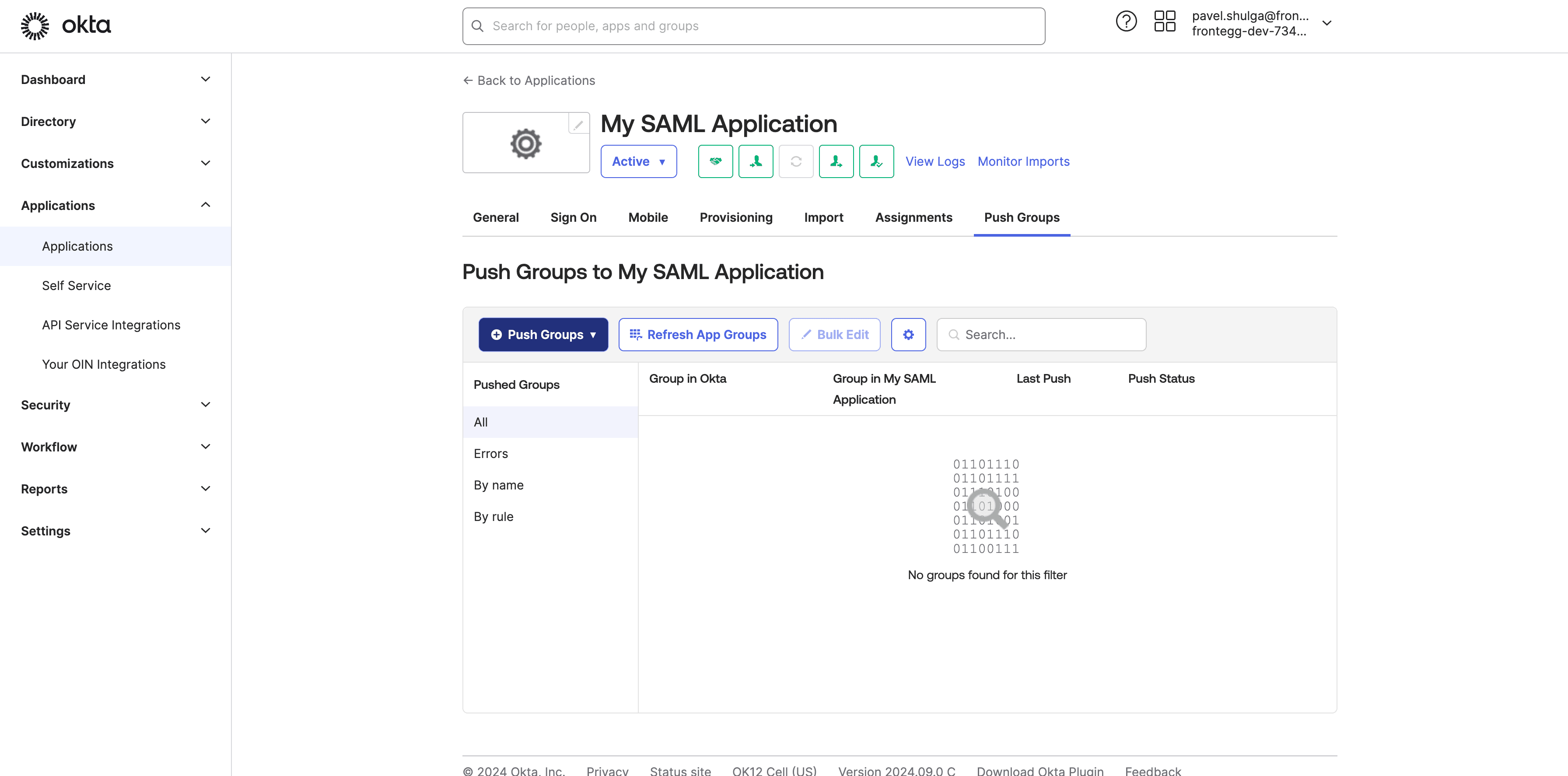Click the user import icon (arrow pointing to user)

(756, 161)
